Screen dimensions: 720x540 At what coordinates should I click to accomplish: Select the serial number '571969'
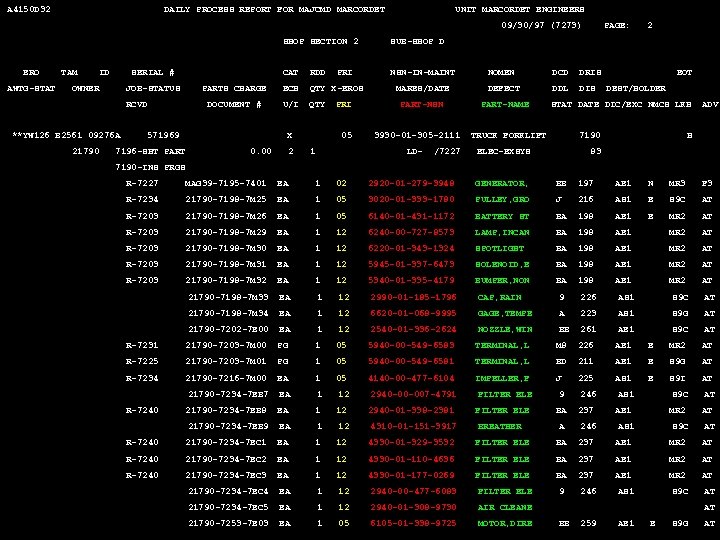pyautogui.click(x=163, y=135)
